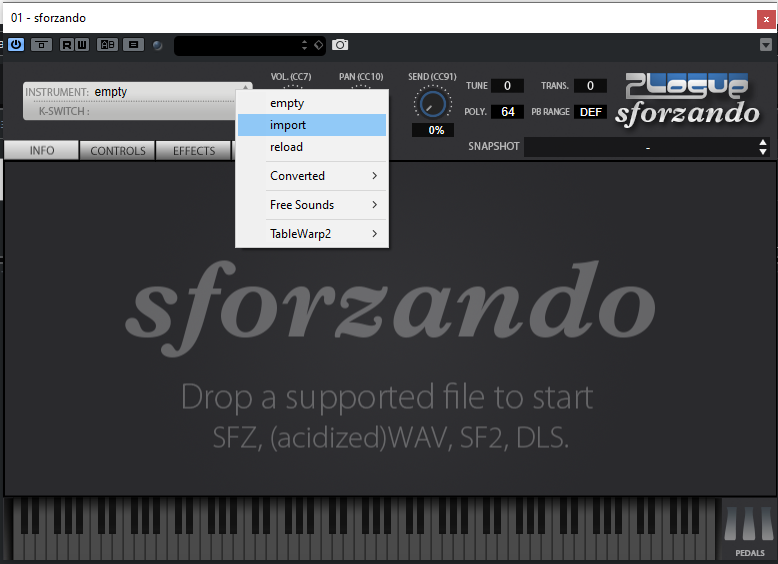Select 'empty' in the instrument menu

coord(312,103)
